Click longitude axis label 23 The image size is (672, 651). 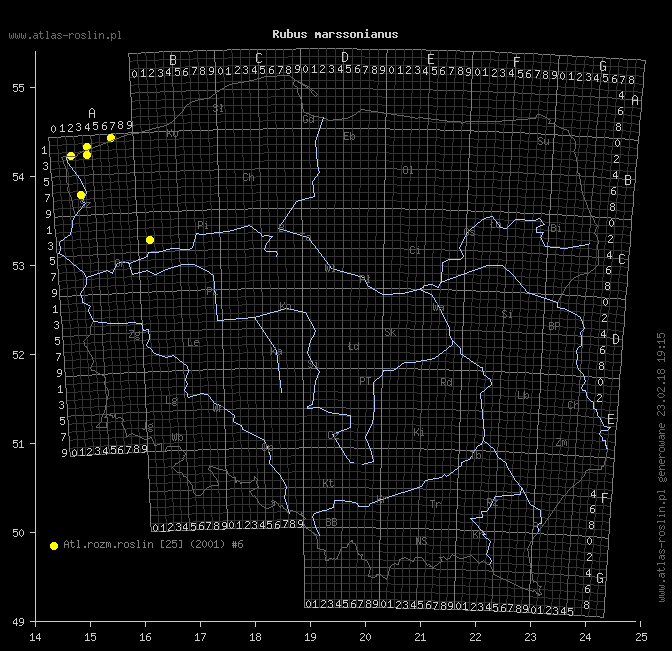tap(531, 637)
